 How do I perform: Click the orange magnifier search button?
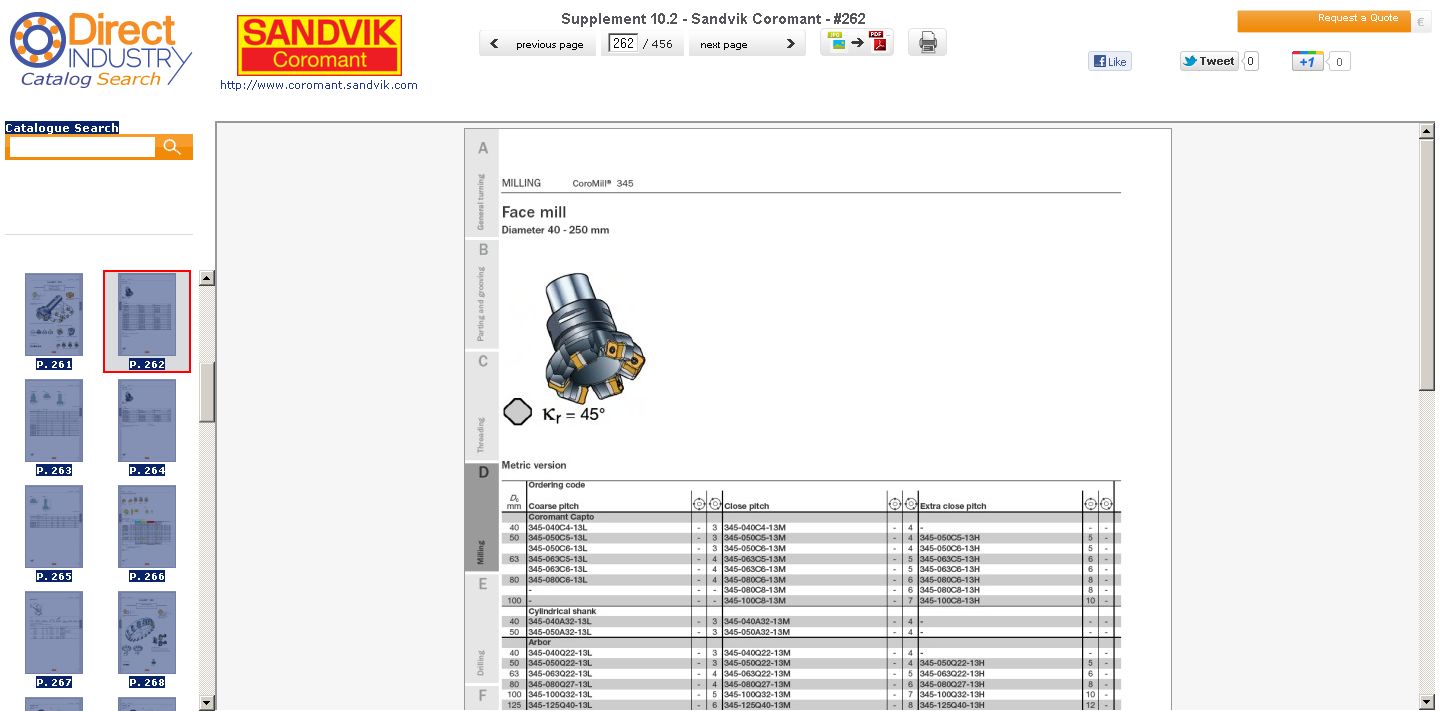174,147
